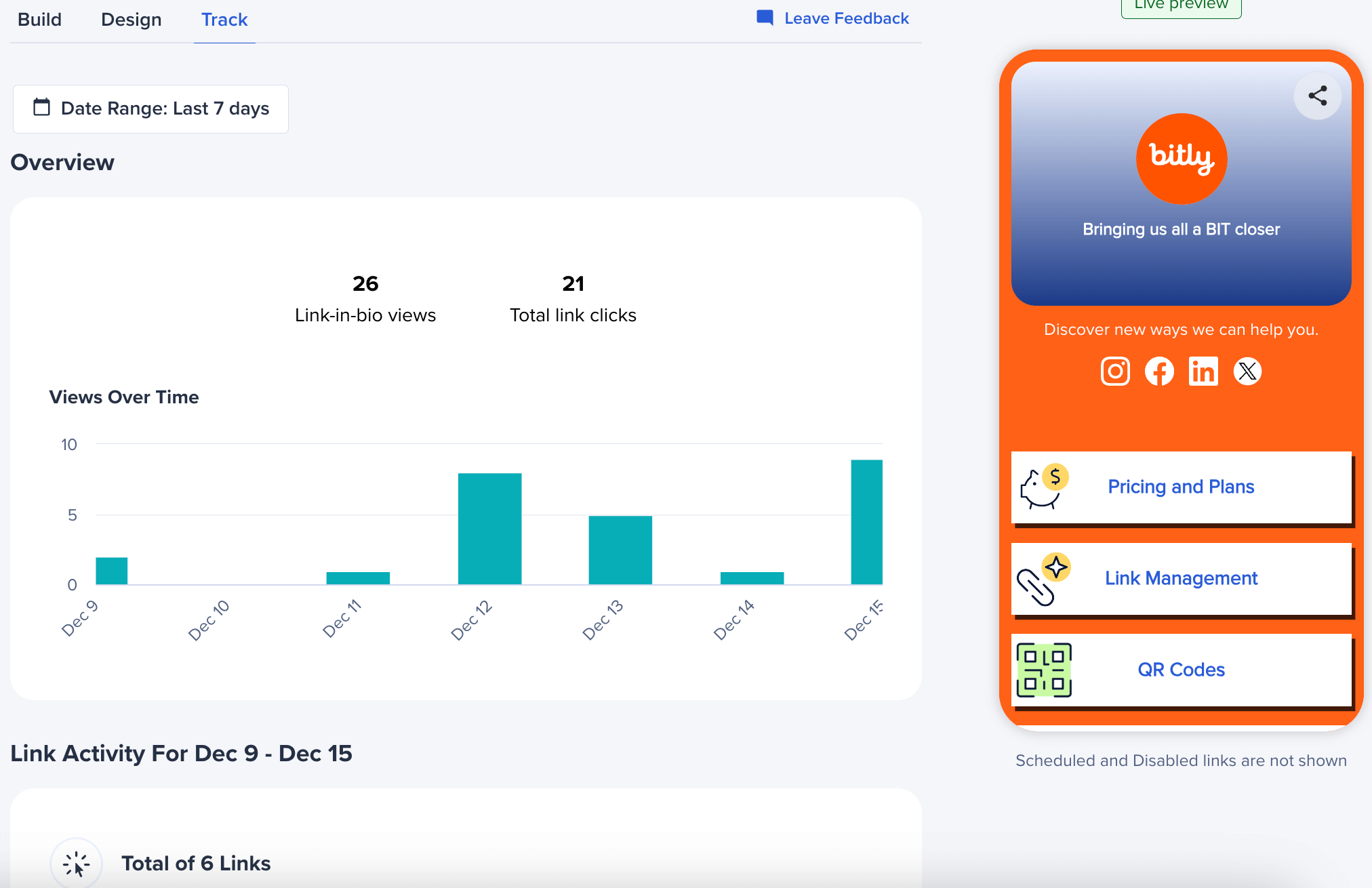Open the Date Range Last 7 days picker

[x=150, y=108]
